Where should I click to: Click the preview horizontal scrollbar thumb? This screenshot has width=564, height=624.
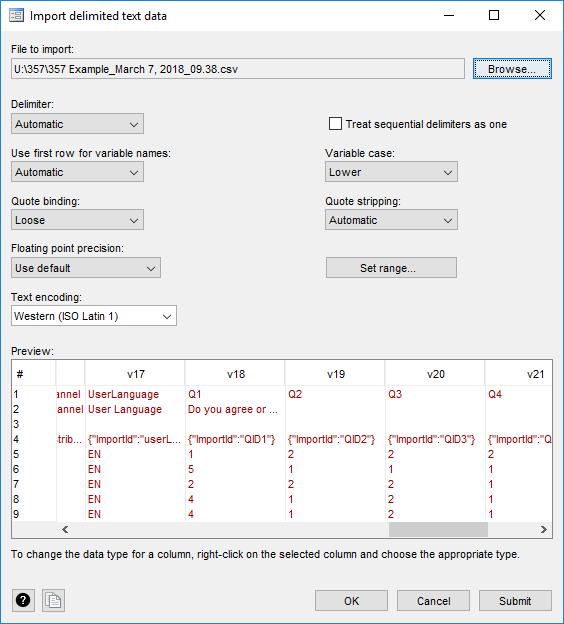(438, 529)
